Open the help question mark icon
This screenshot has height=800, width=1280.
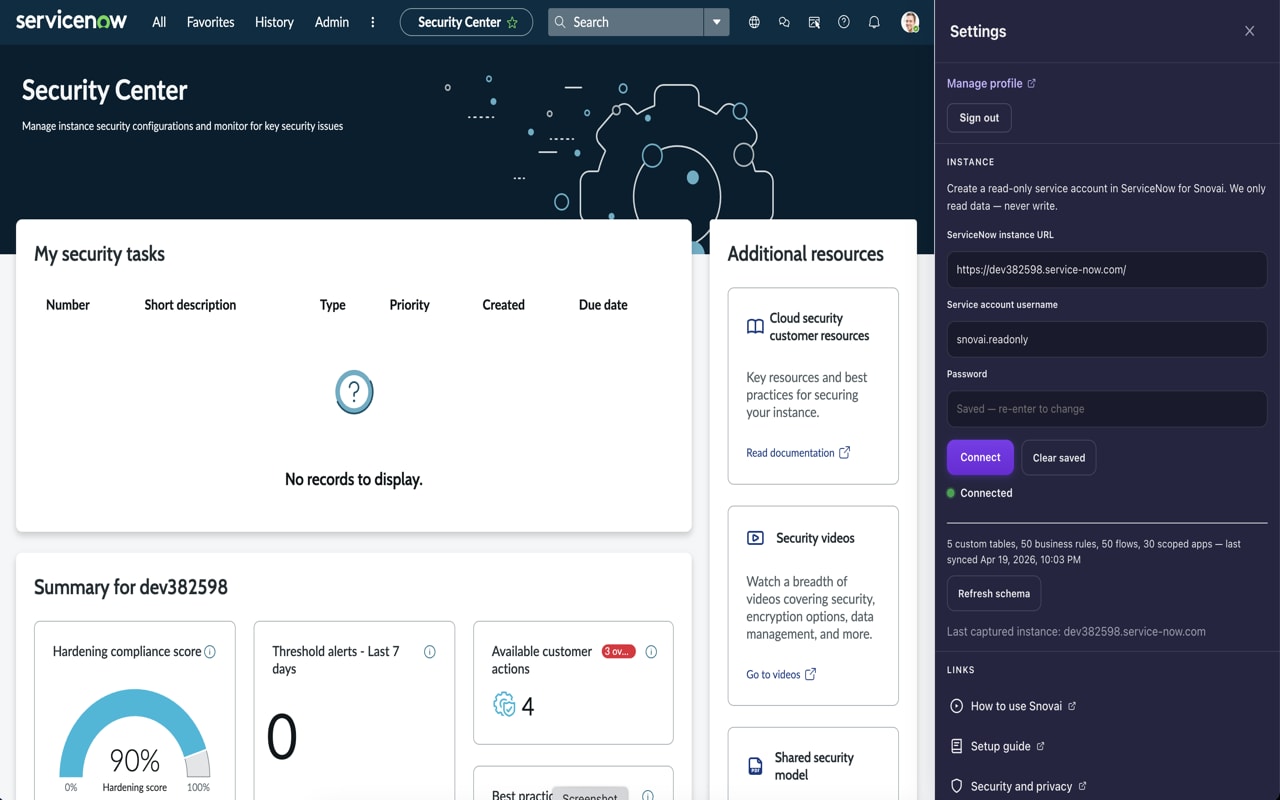[x=844, y=22]
